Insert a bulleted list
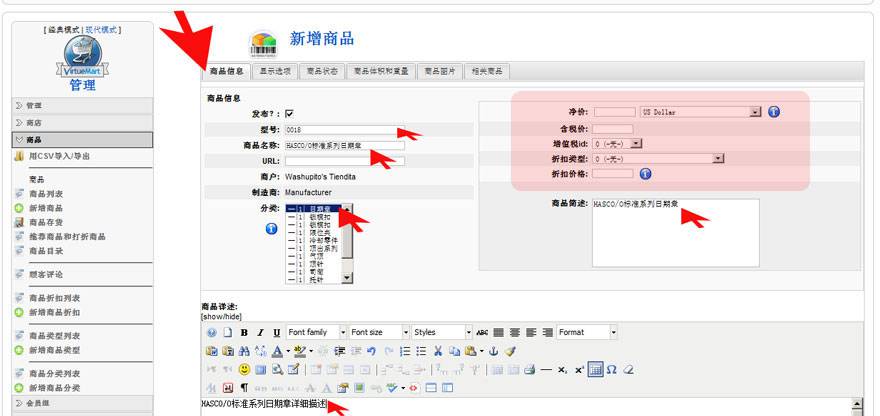The width and height of the screenshot is (880, 416). [x=421, y=351]
